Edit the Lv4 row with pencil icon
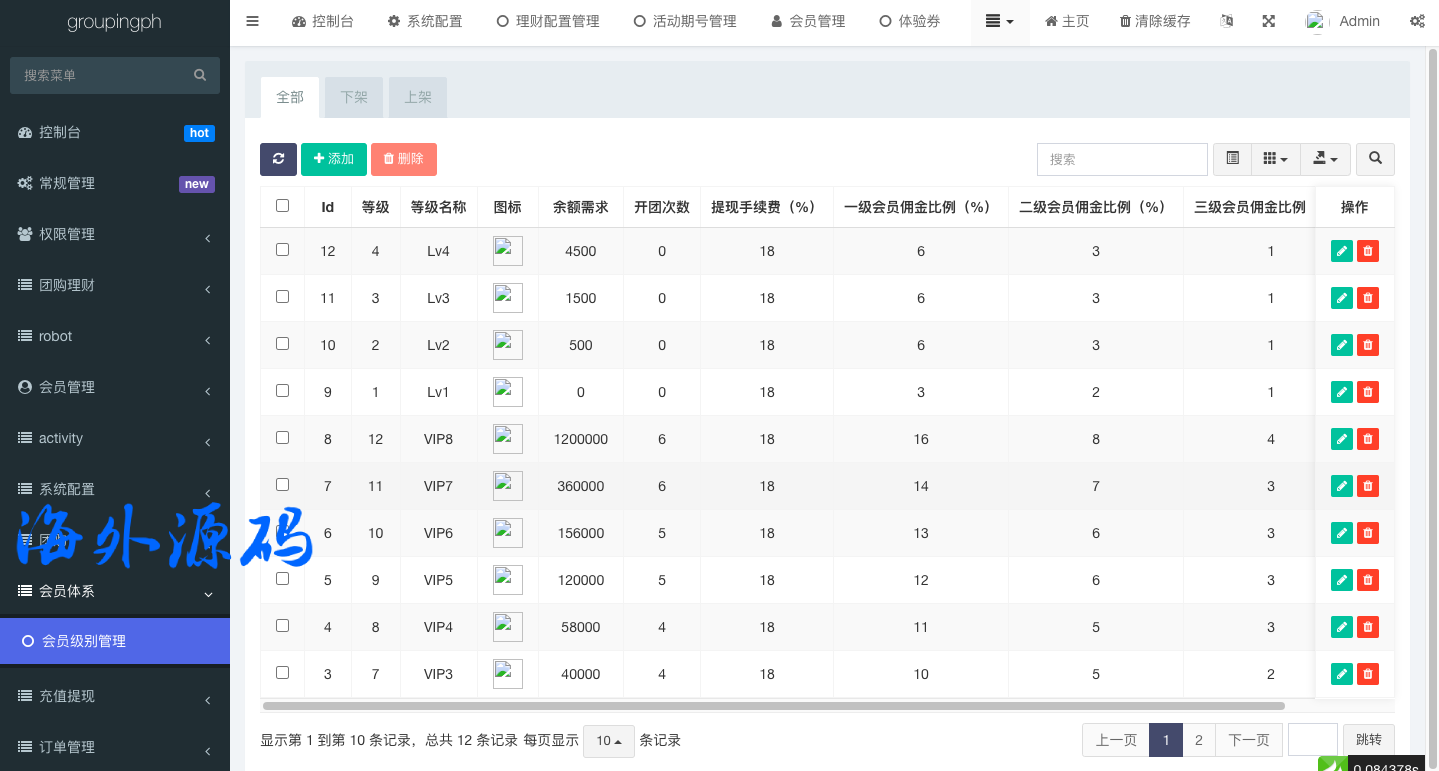The image size is (1439, 771). [1342, 251]
